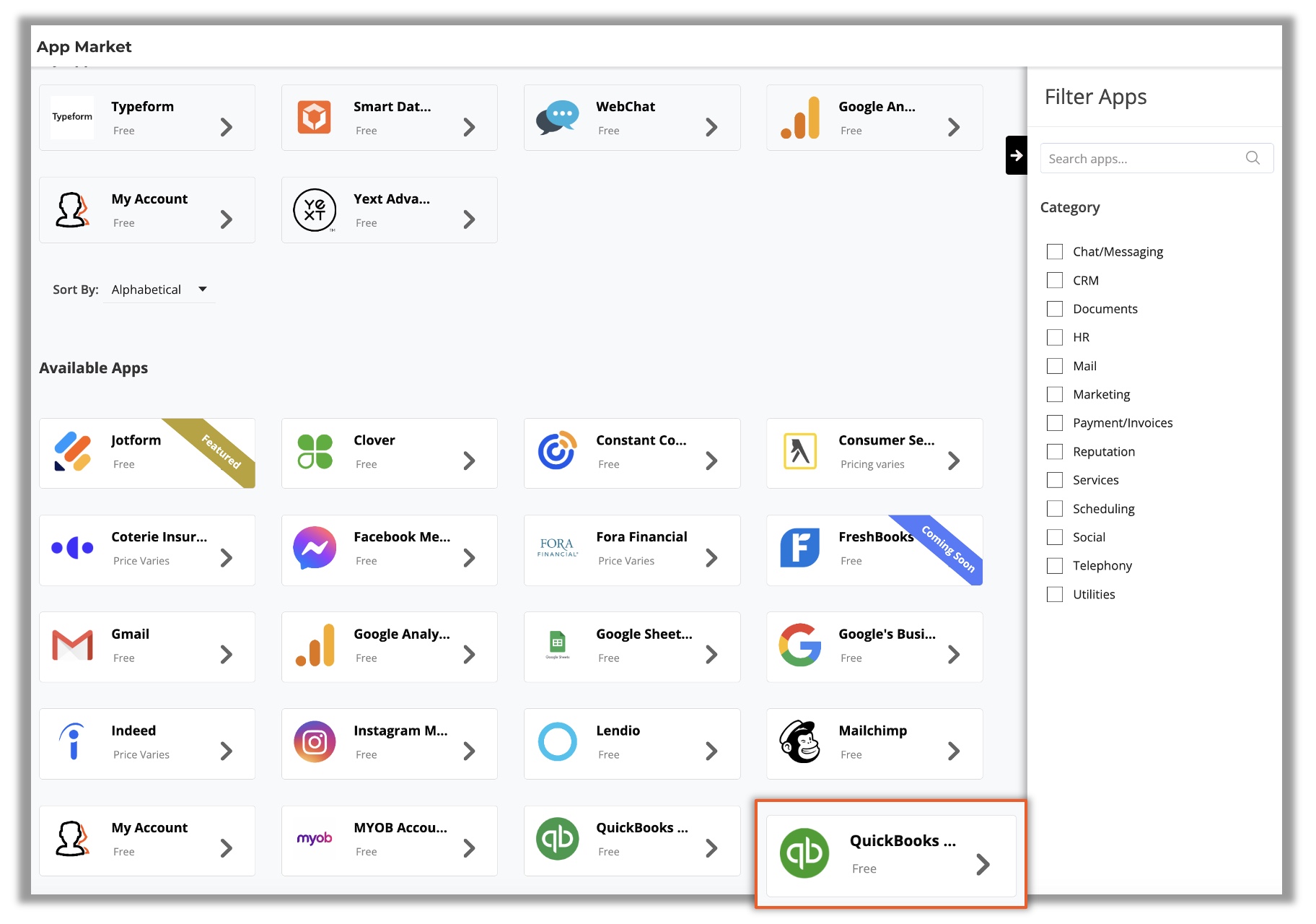Screen dimensions: 1316x924
Task: Click the chevron on the Fora Financial card
Action: pyautogui.click(x=711, y=558)
